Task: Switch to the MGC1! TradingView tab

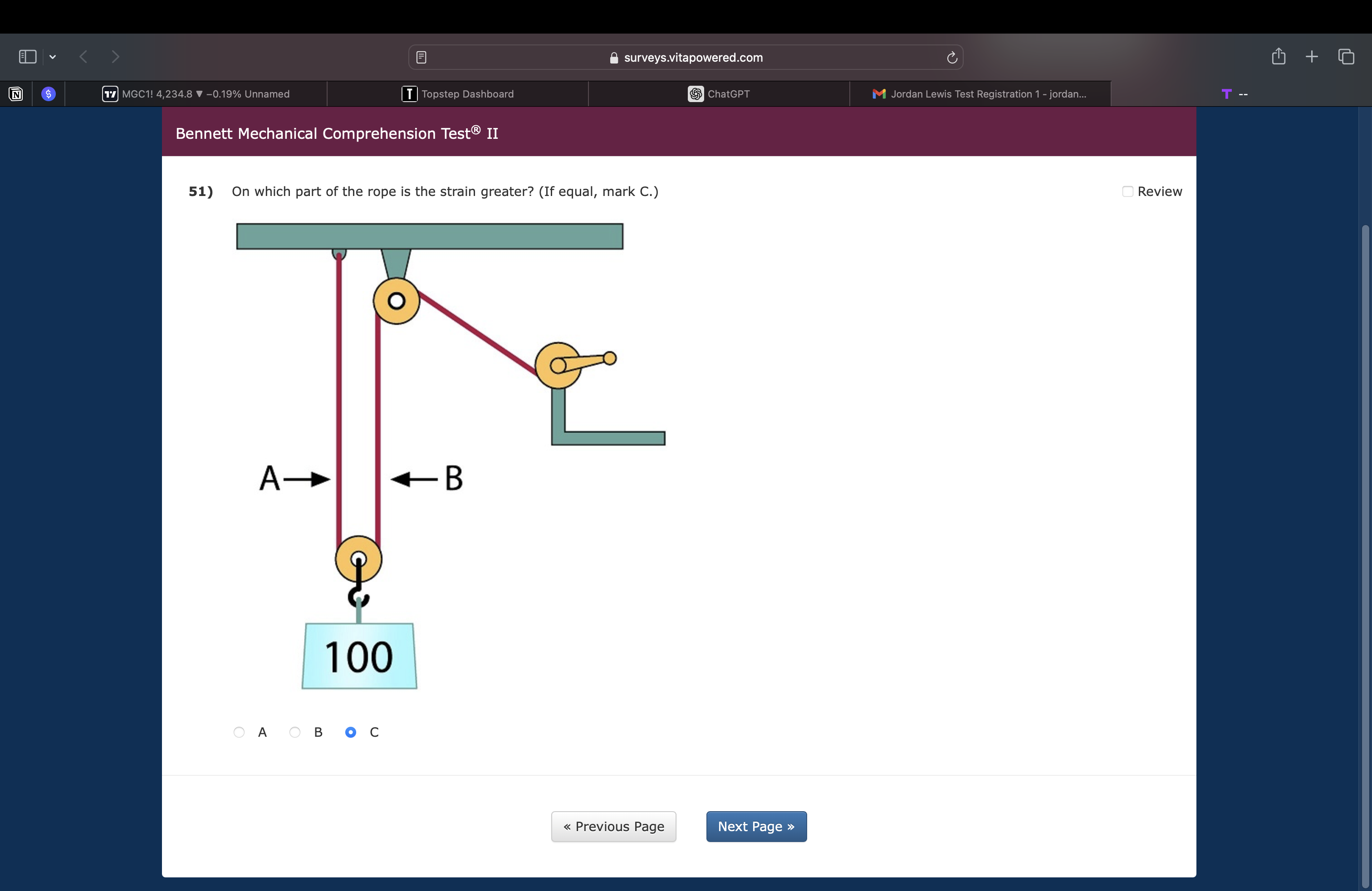Action: click(x=196, y=94)
